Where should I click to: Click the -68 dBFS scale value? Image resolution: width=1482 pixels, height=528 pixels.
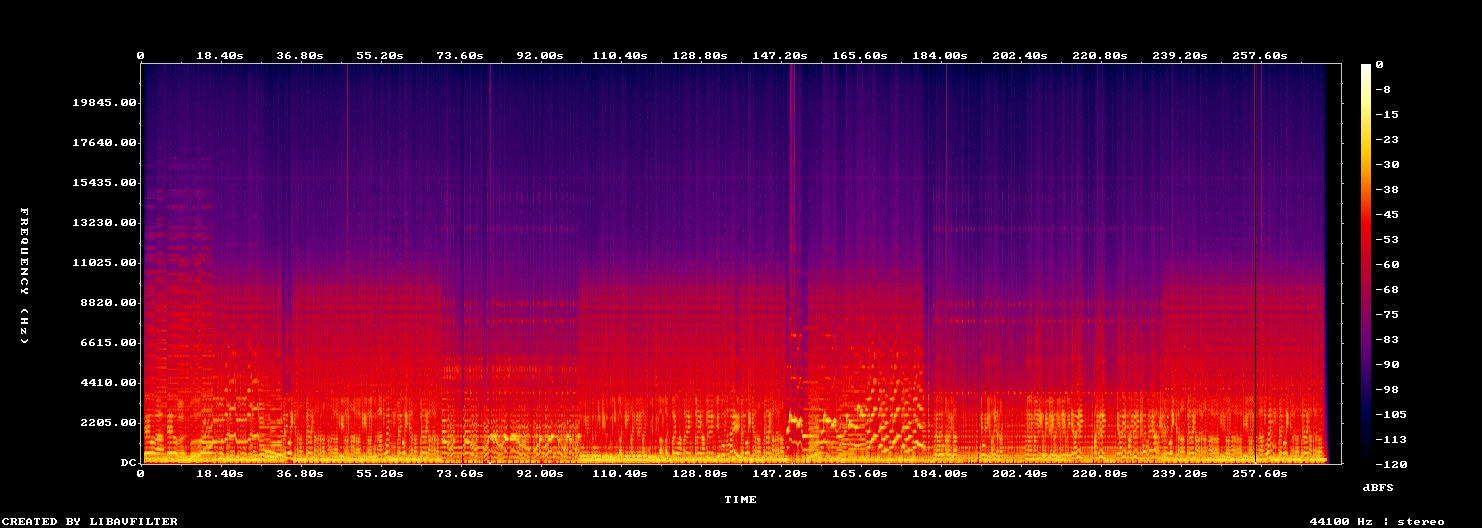[x=1386, y=289]
